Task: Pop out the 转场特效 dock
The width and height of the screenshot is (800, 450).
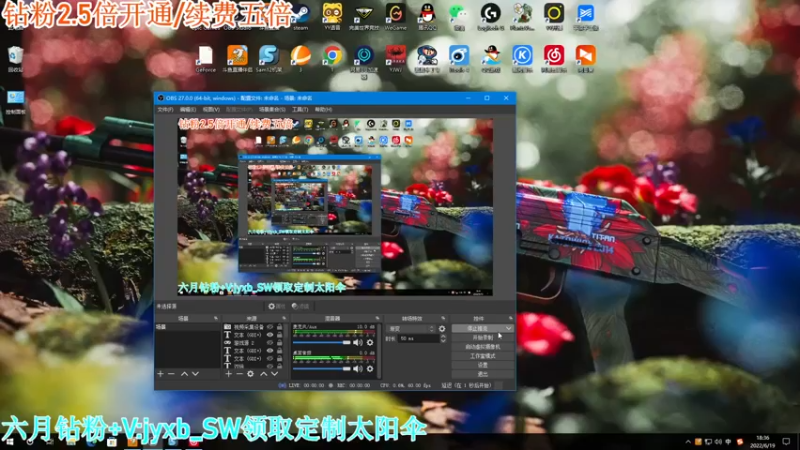Action: 443,318
